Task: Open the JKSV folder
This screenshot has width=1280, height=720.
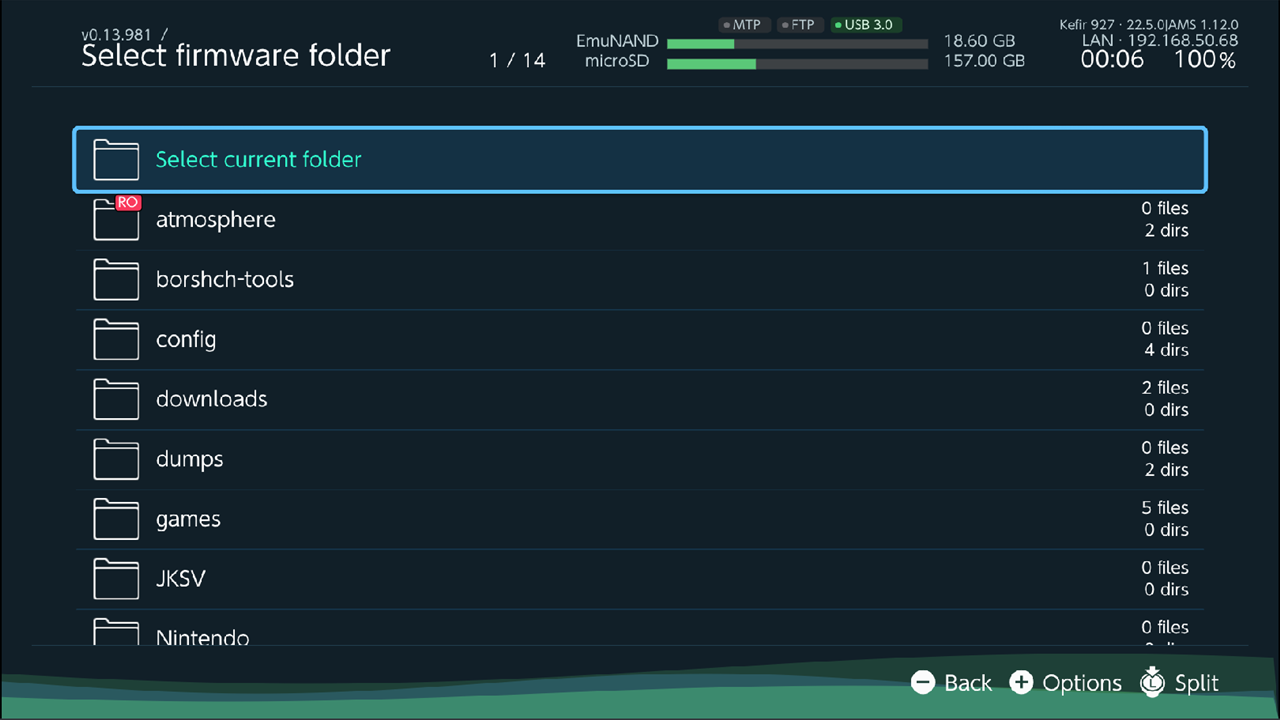Action: tap(640, 579)
